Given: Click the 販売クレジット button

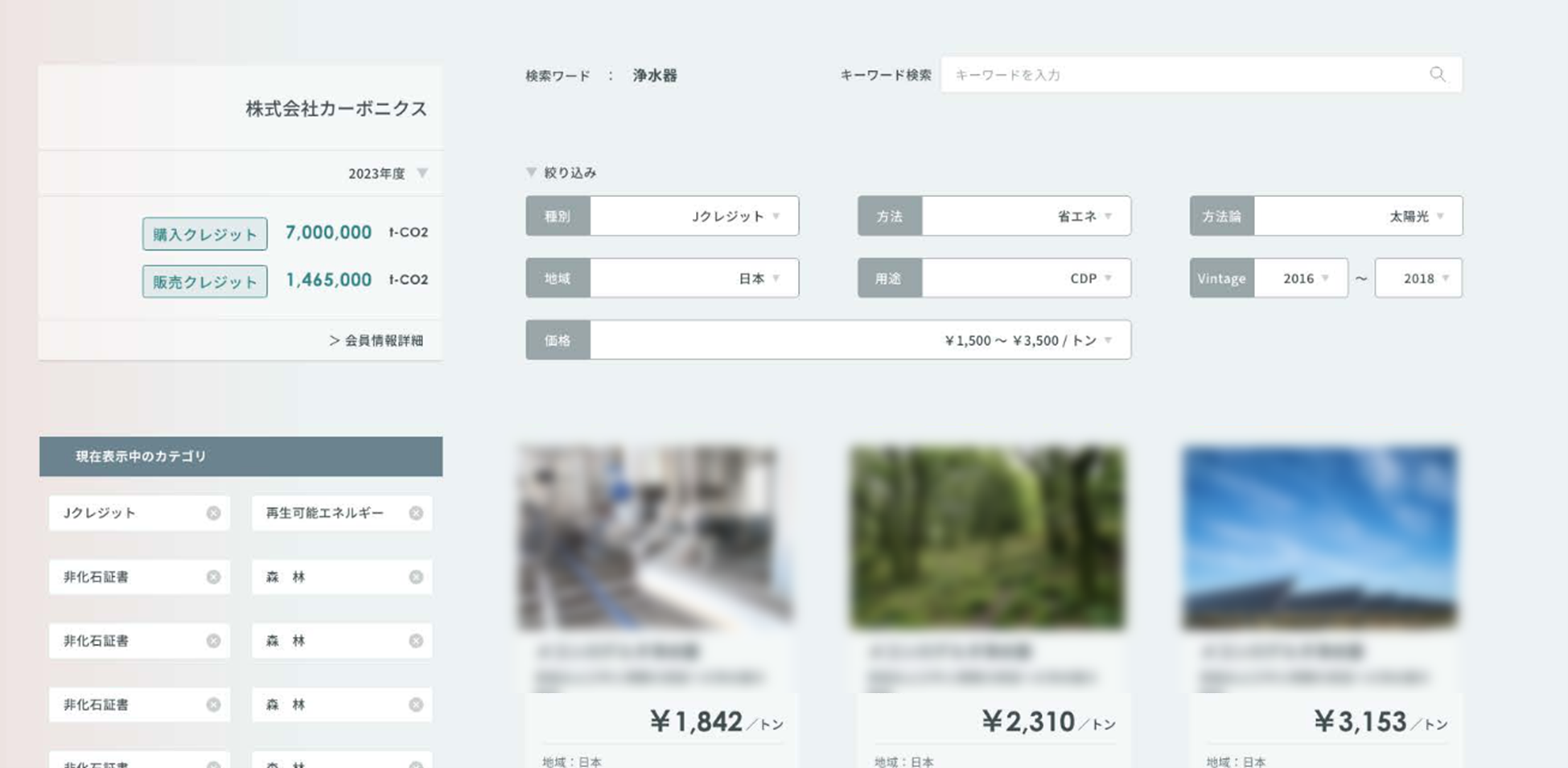Looking at the screenshot, I should point(205,281).
